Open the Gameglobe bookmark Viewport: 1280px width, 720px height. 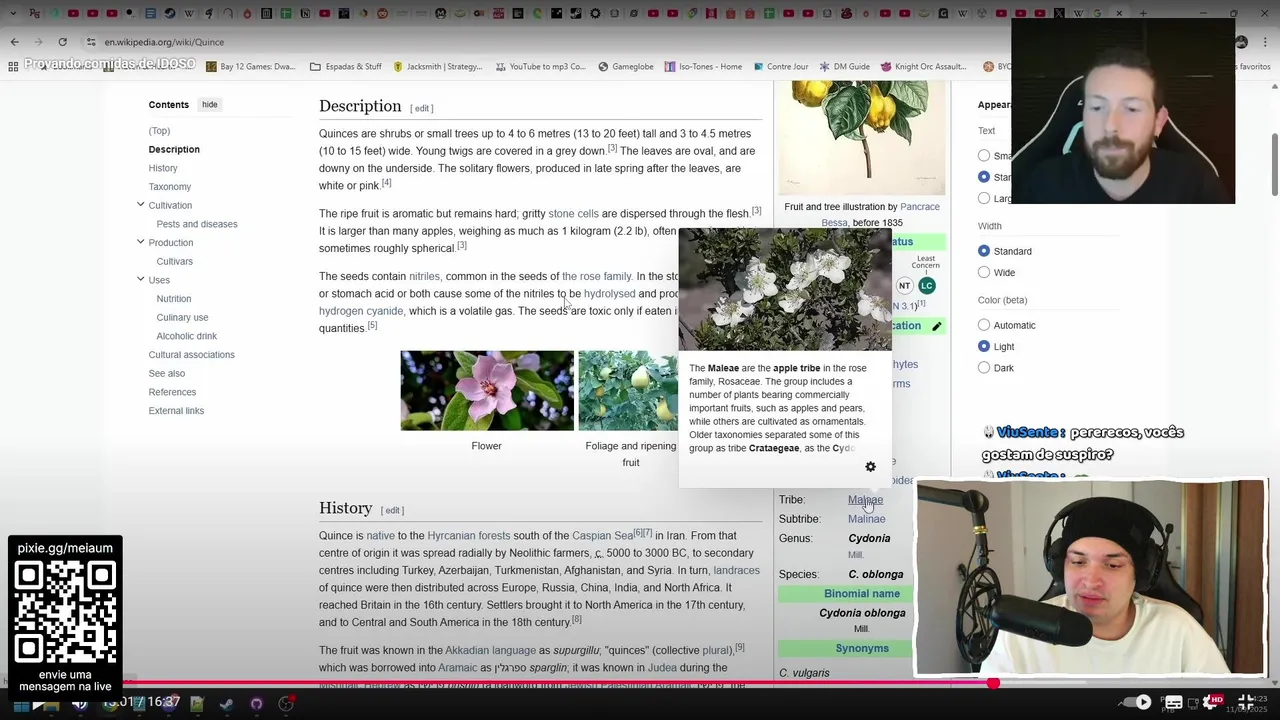pyautogui.click(x=626, y=67)
